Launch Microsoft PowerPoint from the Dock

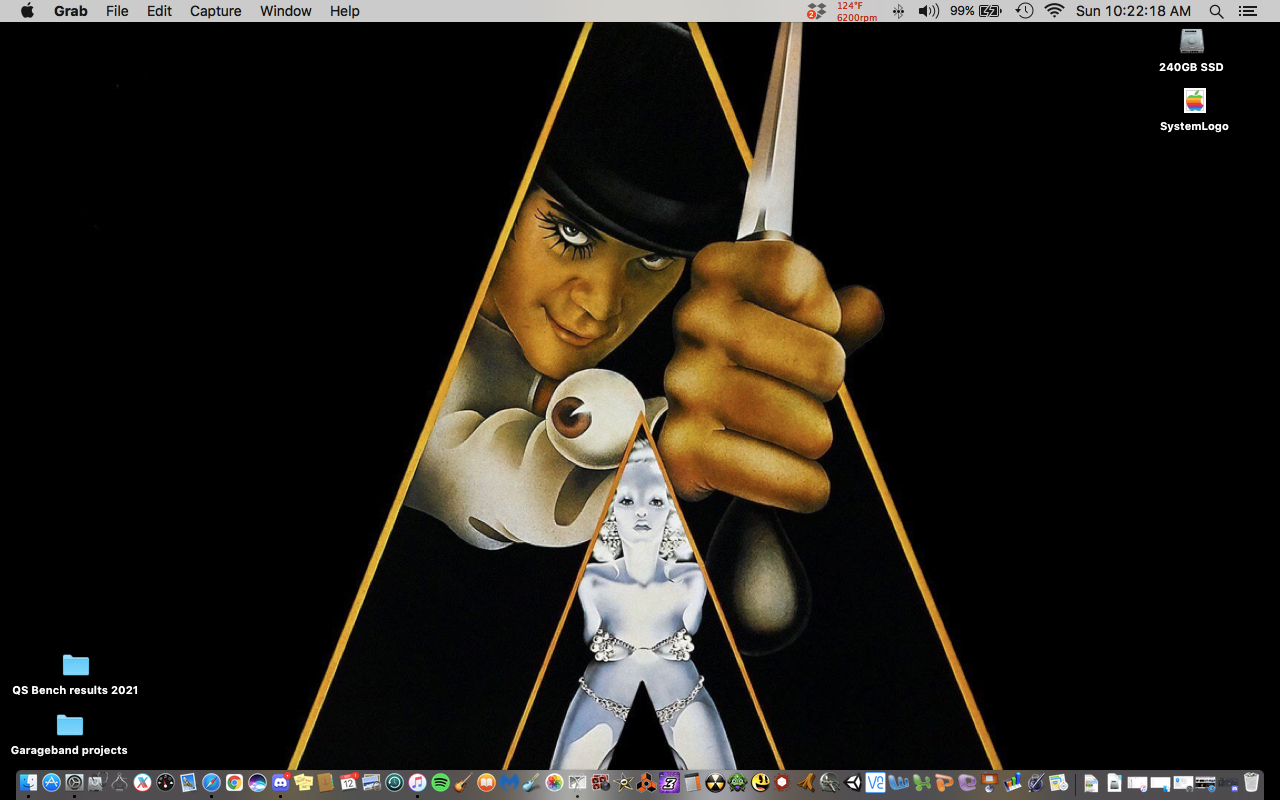[945, 783]
